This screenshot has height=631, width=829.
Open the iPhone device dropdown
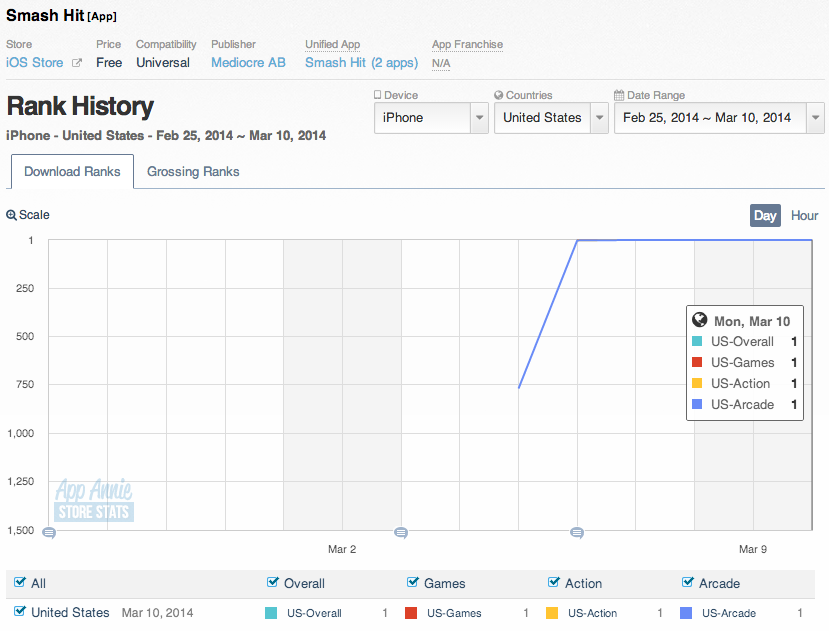pos(431,117)
